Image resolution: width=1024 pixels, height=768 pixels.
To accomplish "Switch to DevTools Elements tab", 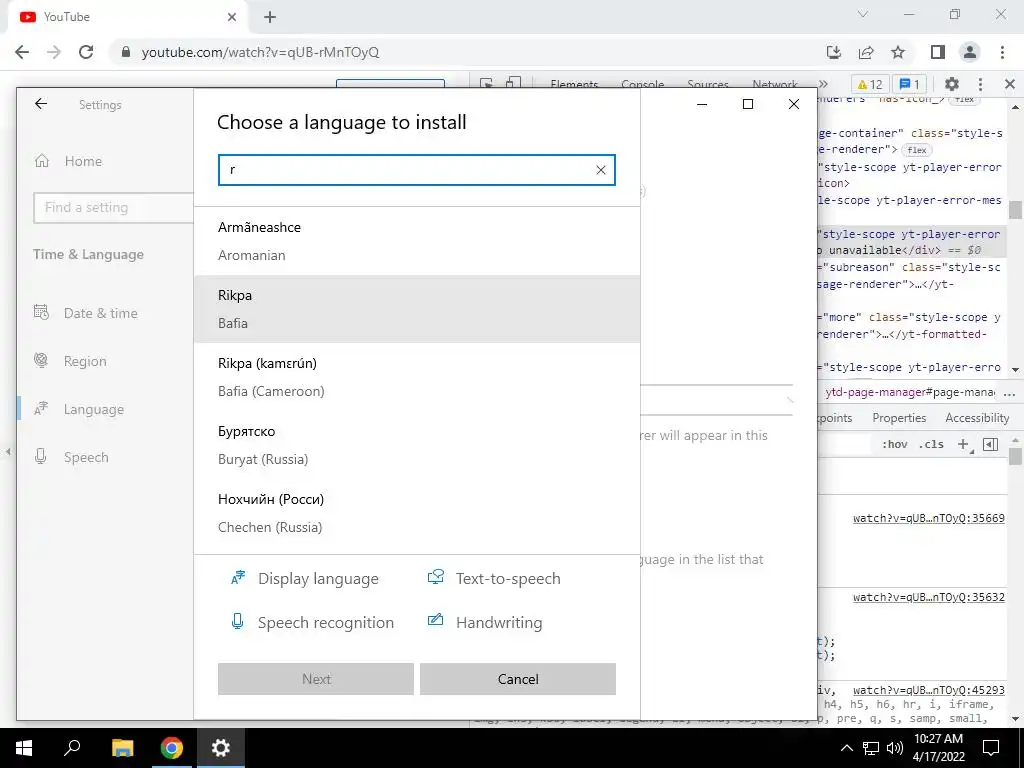I will coord(574,84).
